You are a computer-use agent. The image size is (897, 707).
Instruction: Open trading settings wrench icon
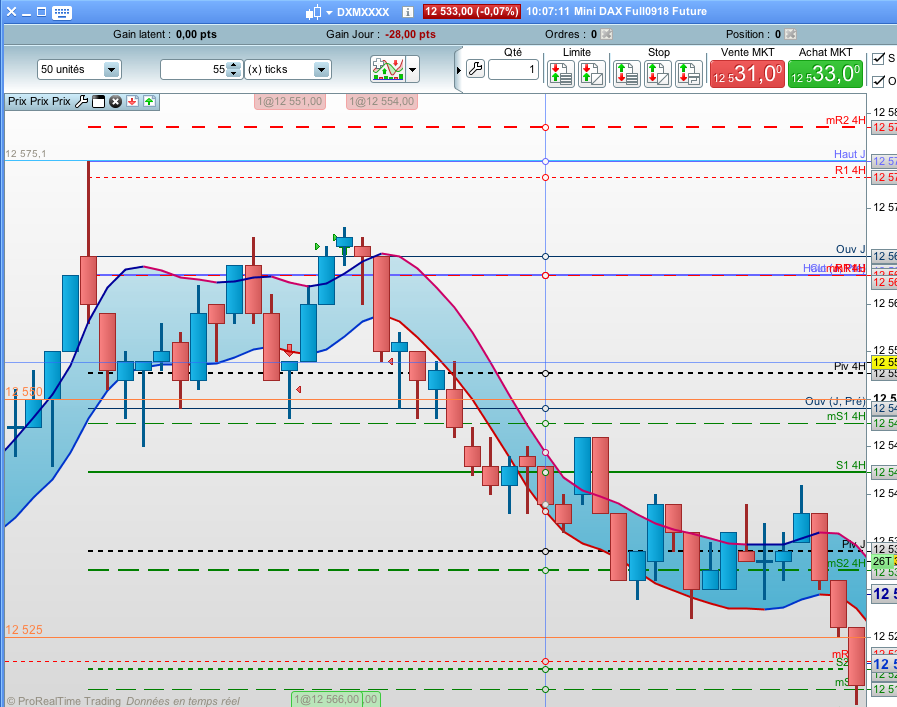click(475, 69)
